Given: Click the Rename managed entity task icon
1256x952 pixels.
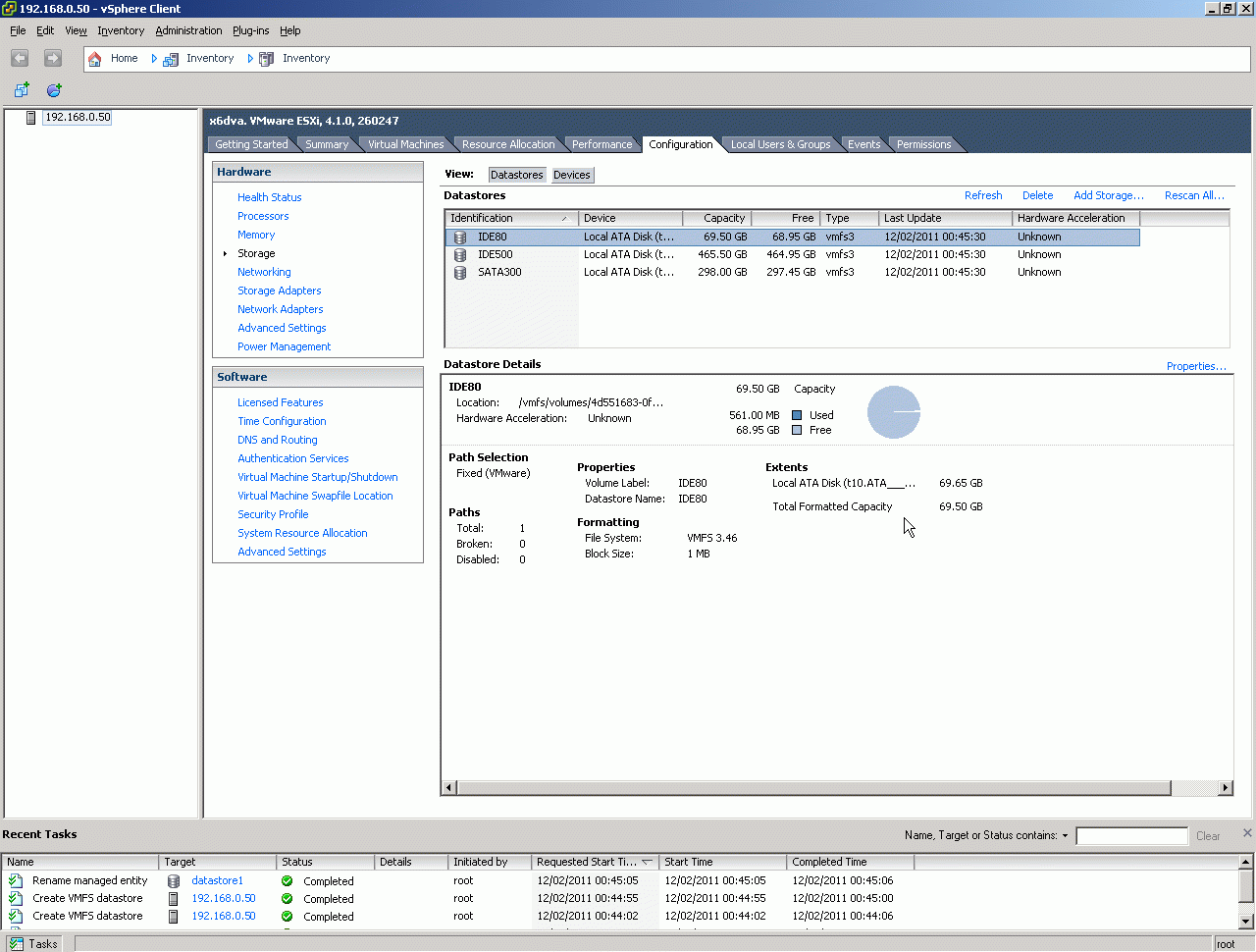Looking at the screenshot, I should tap(16, 881).
